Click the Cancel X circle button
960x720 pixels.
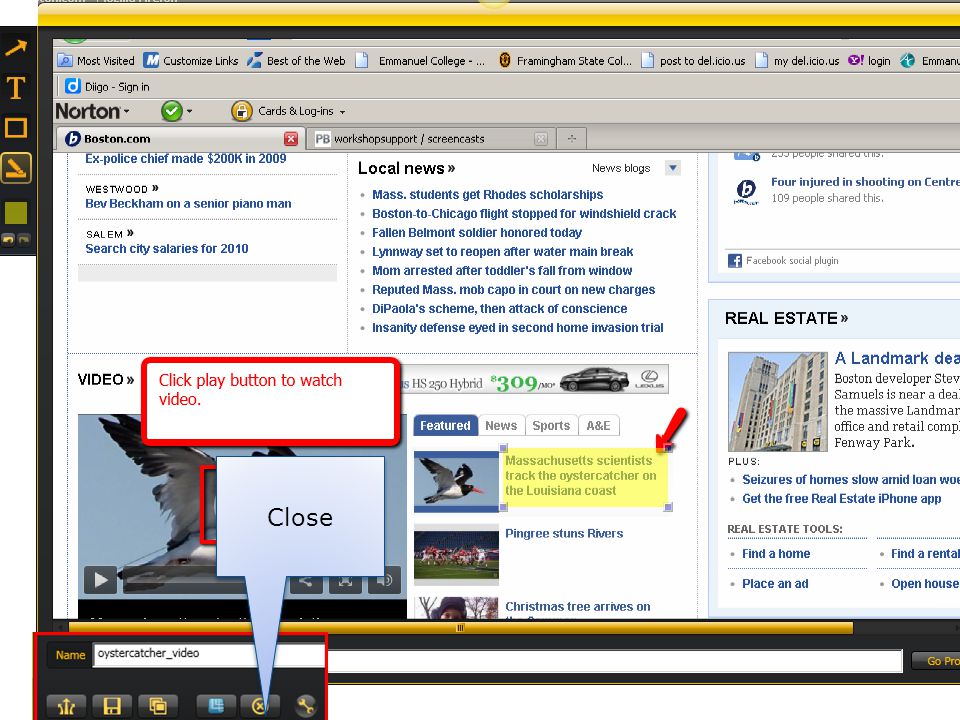[260, 706]
